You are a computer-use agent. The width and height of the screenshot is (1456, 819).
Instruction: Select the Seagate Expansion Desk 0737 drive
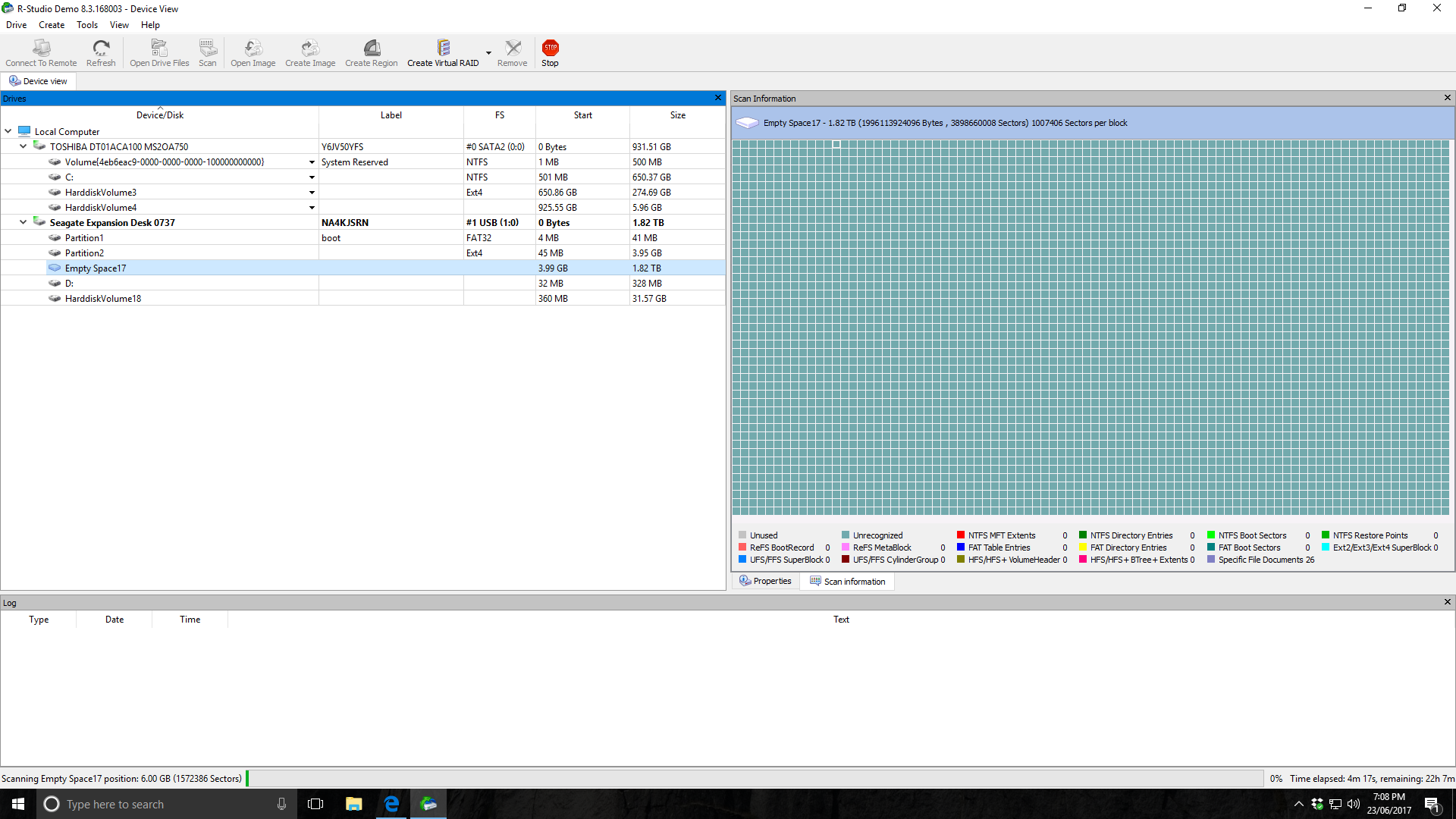(112, 223)
